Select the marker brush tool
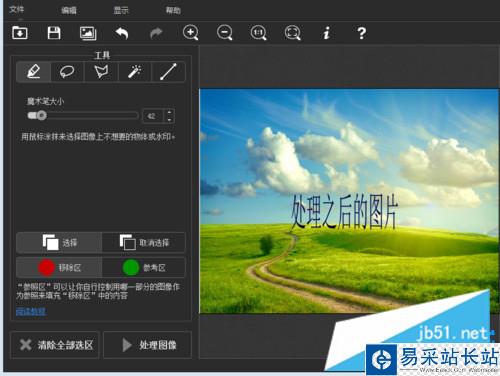This screenshot has width=500, height=376. coord(34,72)
